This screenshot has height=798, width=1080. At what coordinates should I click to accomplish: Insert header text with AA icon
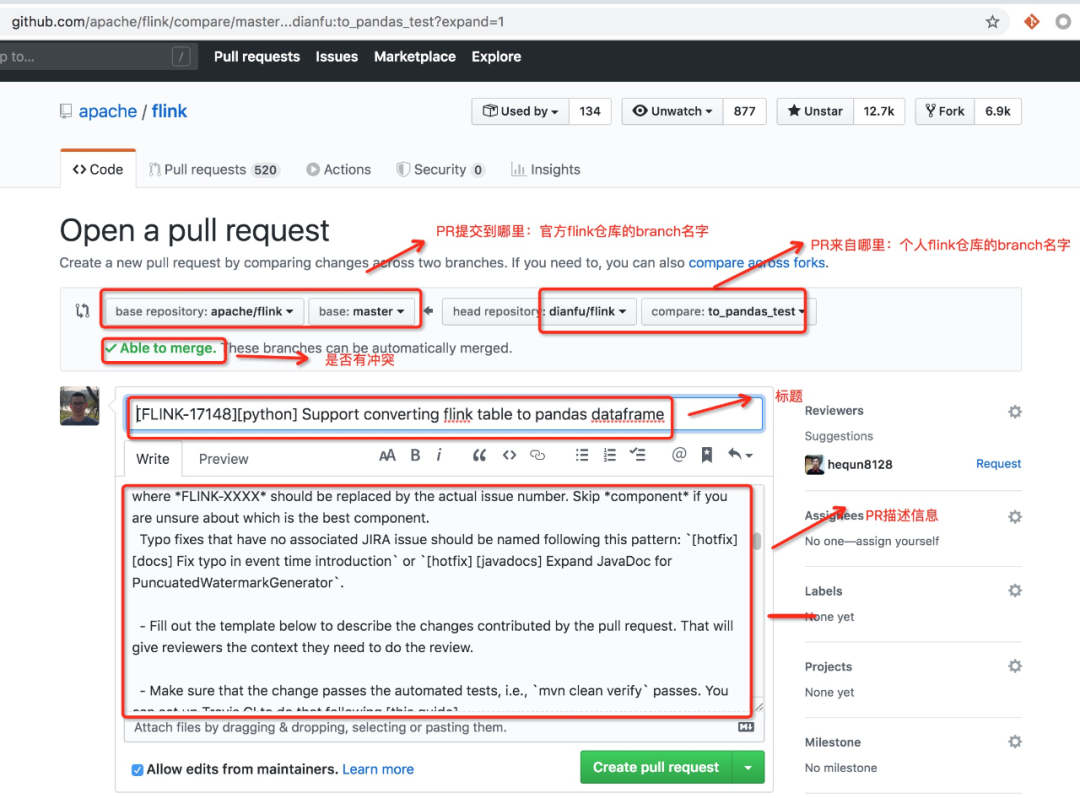pos(387,455)
